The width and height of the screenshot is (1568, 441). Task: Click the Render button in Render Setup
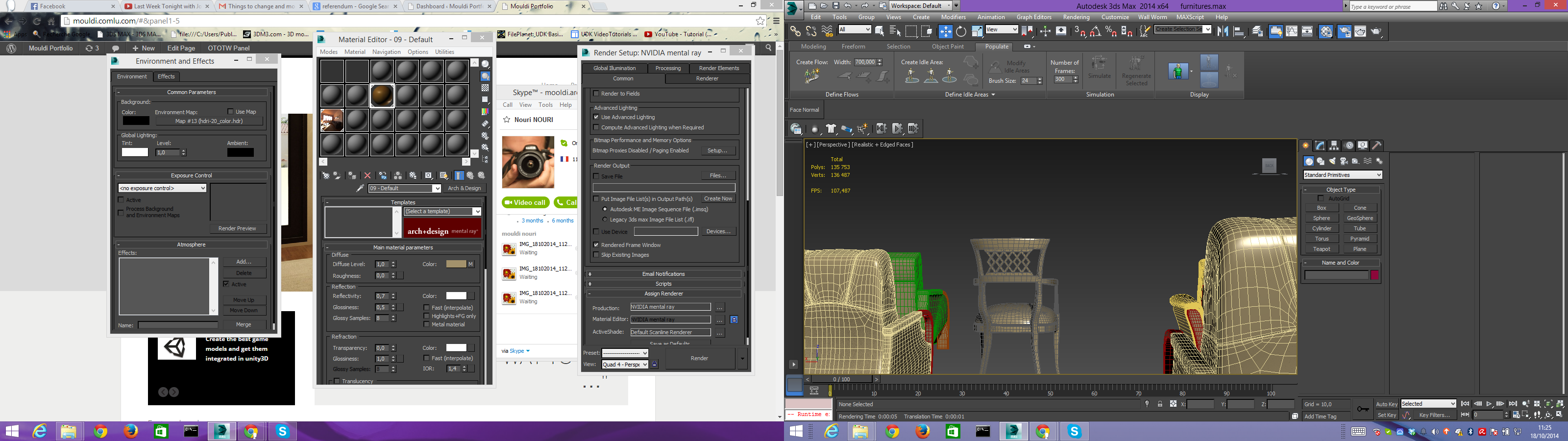pos(699,358)
